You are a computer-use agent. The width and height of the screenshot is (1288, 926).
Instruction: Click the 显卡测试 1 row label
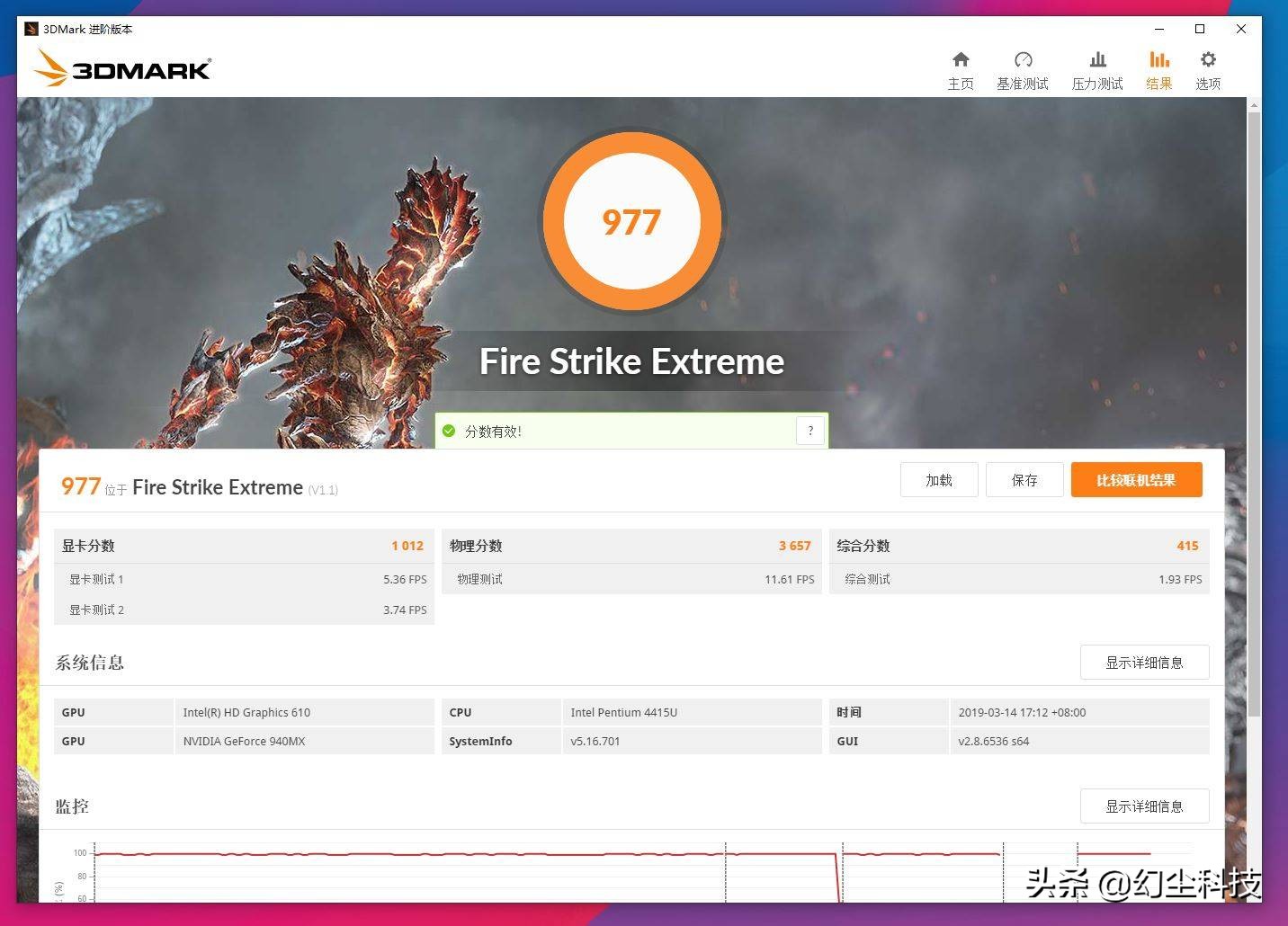pos(96,579)
